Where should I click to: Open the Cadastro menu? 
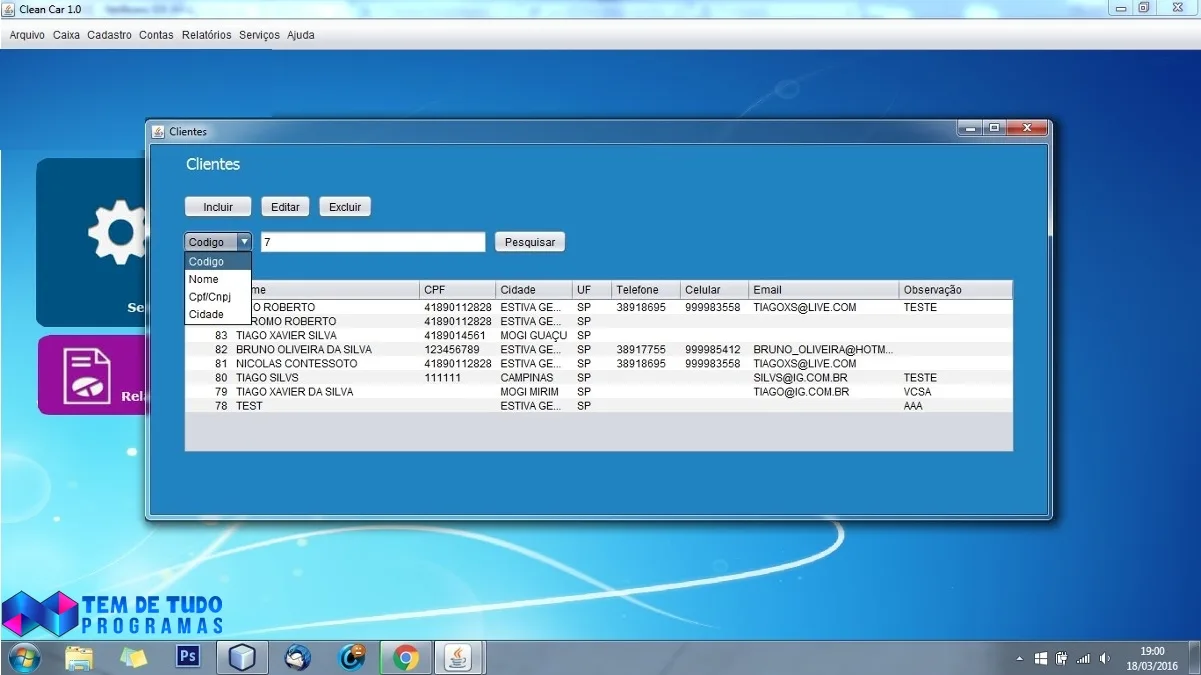pos(109,35)
